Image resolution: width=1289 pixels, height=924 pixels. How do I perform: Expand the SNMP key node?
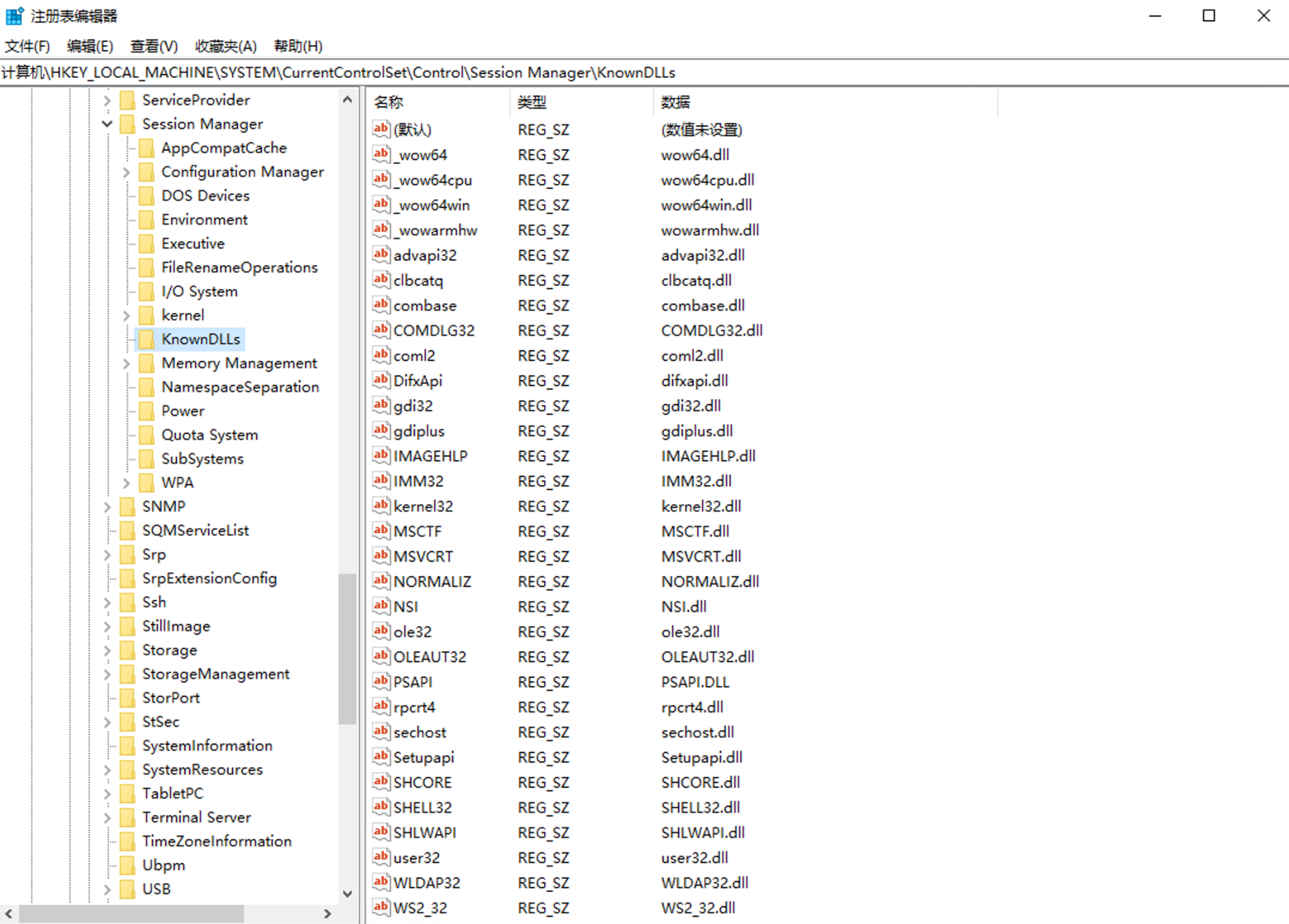(x=107, y=507)
